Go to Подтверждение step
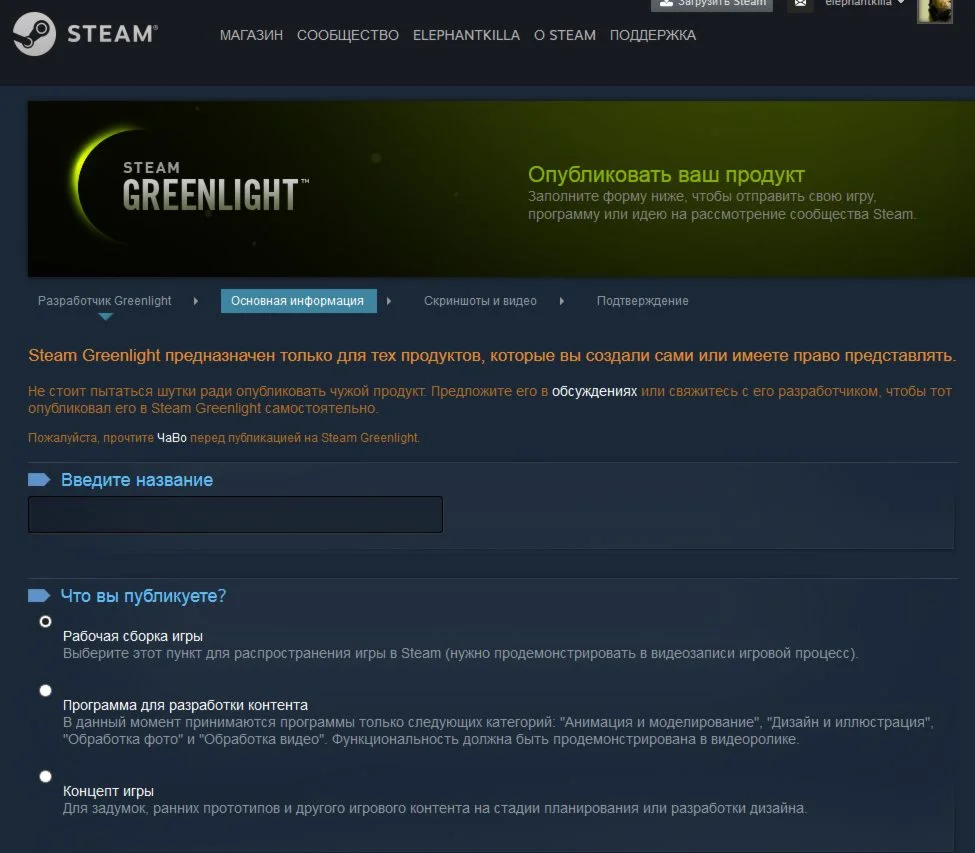This screenshot has height=853, width=975. point(642,301)
